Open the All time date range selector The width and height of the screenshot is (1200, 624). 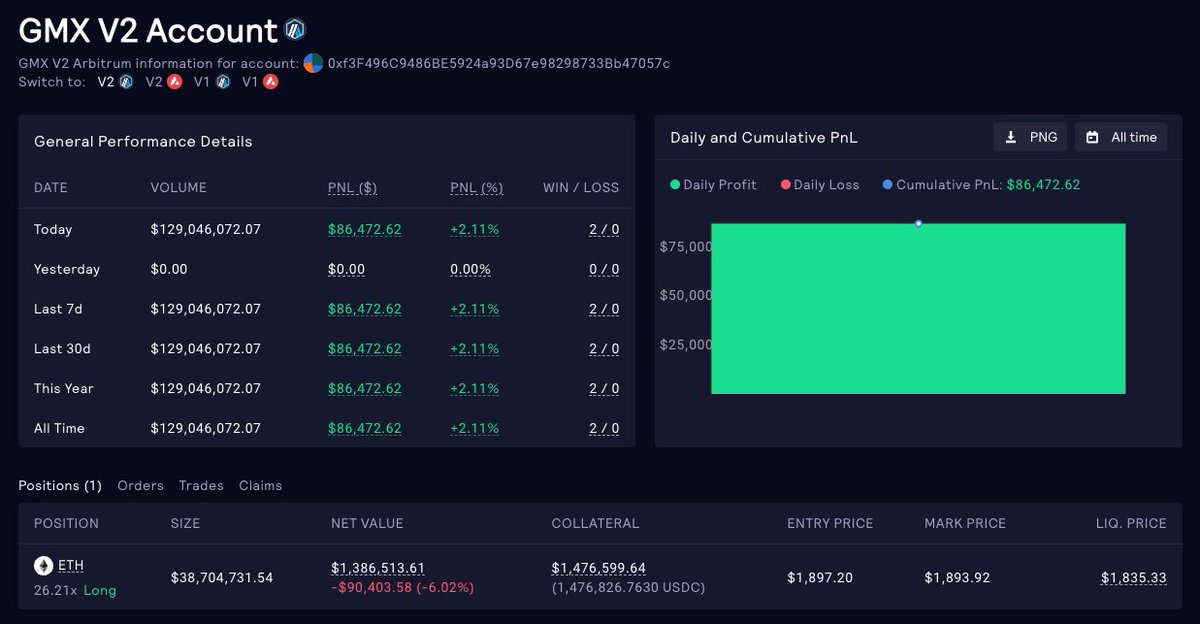coord(1121,137)
